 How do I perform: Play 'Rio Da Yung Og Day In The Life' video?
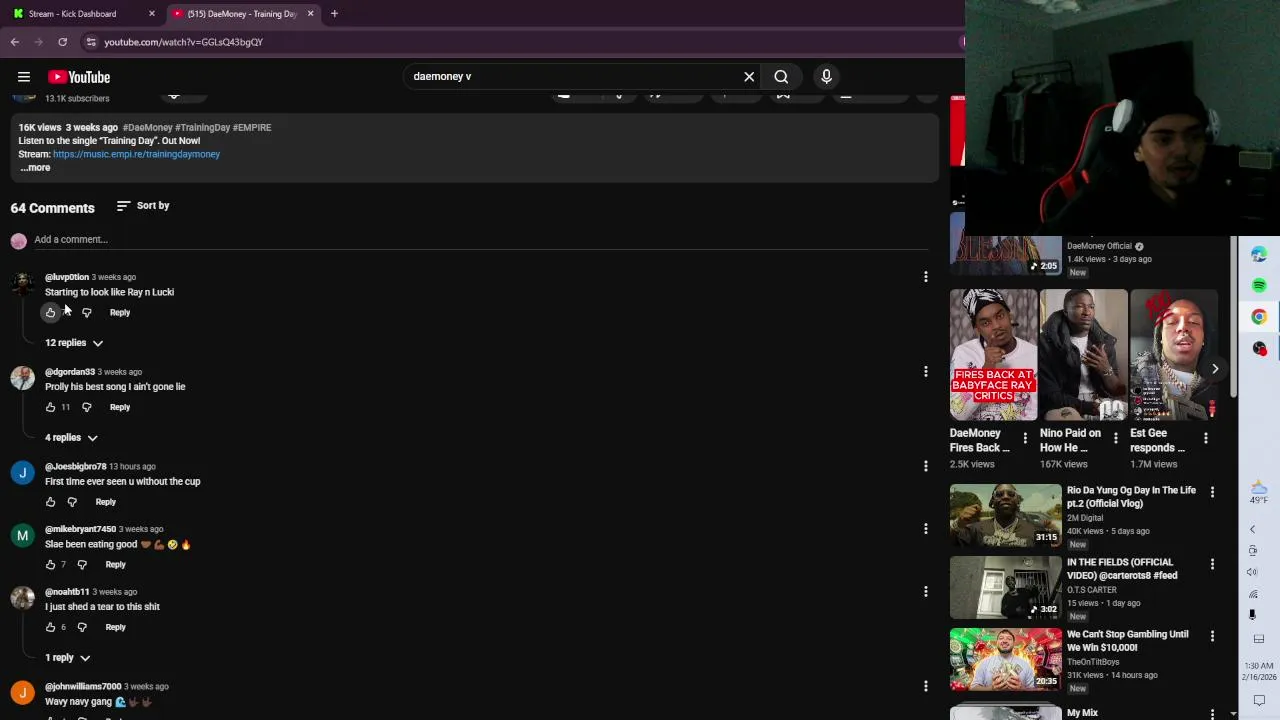click(1005, 516)
